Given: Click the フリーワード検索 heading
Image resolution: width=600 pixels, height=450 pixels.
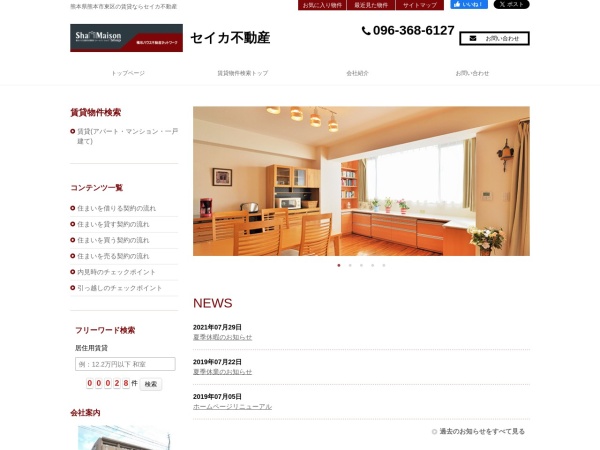Looking at the screenshot, I should [x=105, y=331].
